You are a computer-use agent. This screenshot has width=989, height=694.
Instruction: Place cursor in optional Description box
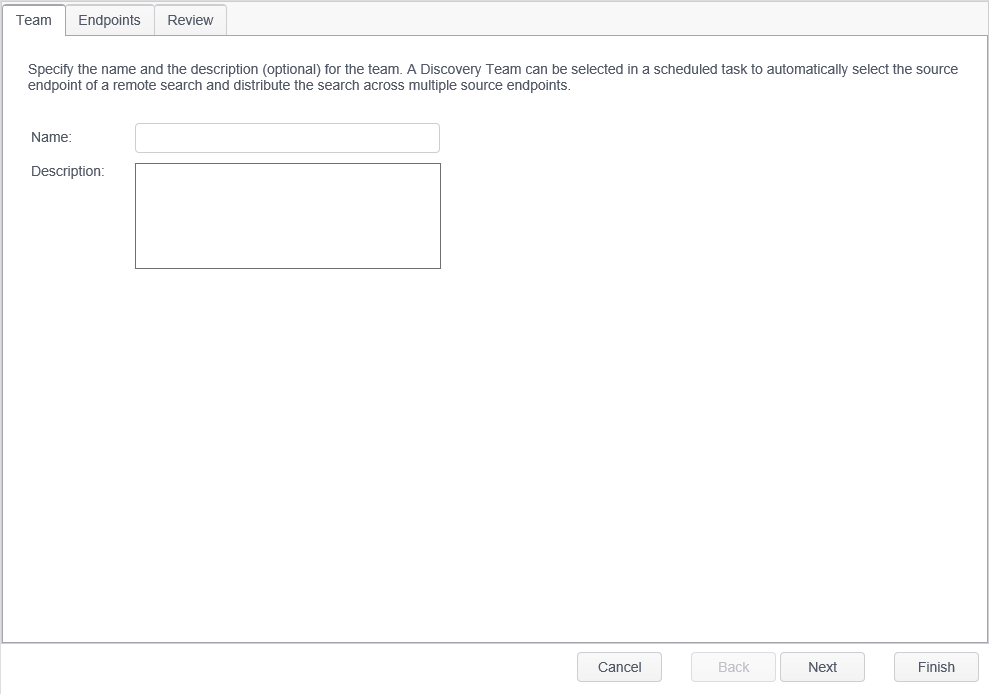pos(287,216)
